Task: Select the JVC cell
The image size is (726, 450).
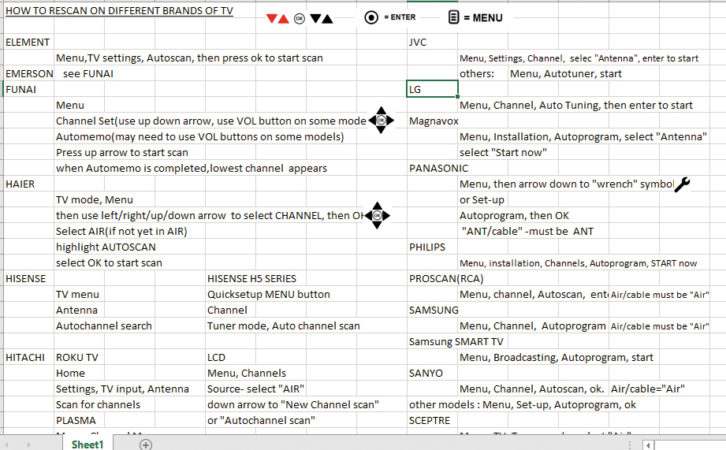Action: tap(418, 42)
